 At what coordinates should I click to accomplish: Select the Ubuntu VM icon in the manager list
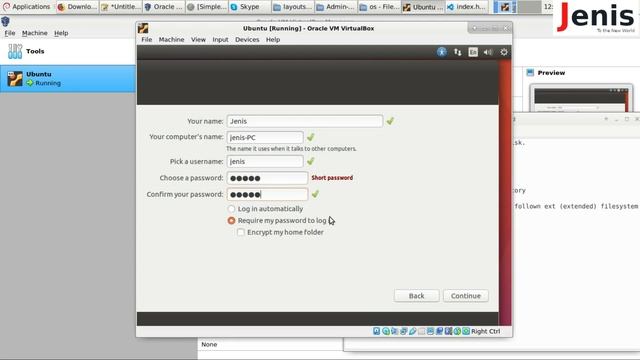[x=15, y=78]
